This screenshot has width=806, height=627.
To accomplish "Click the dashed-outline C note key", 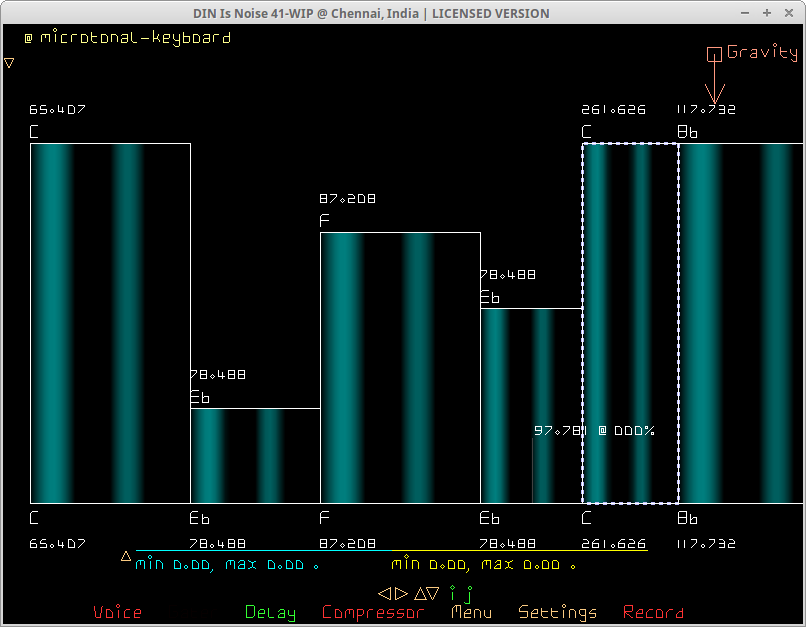I will [630, 323].
